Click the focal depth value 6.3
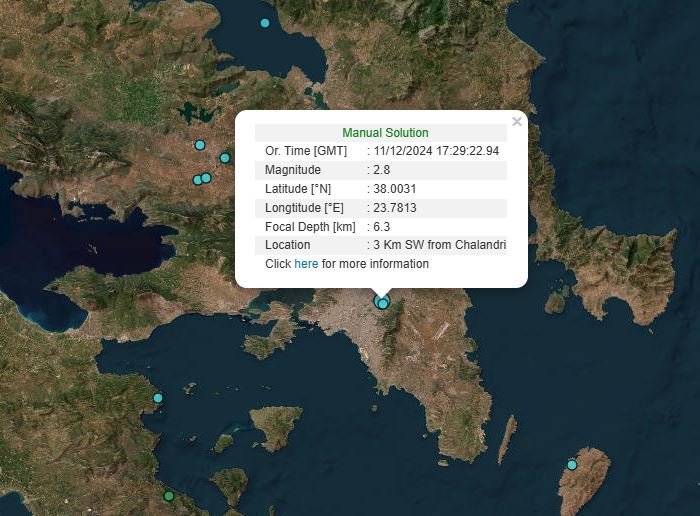Viewport: 700px width, 516px height. (381, 227)
